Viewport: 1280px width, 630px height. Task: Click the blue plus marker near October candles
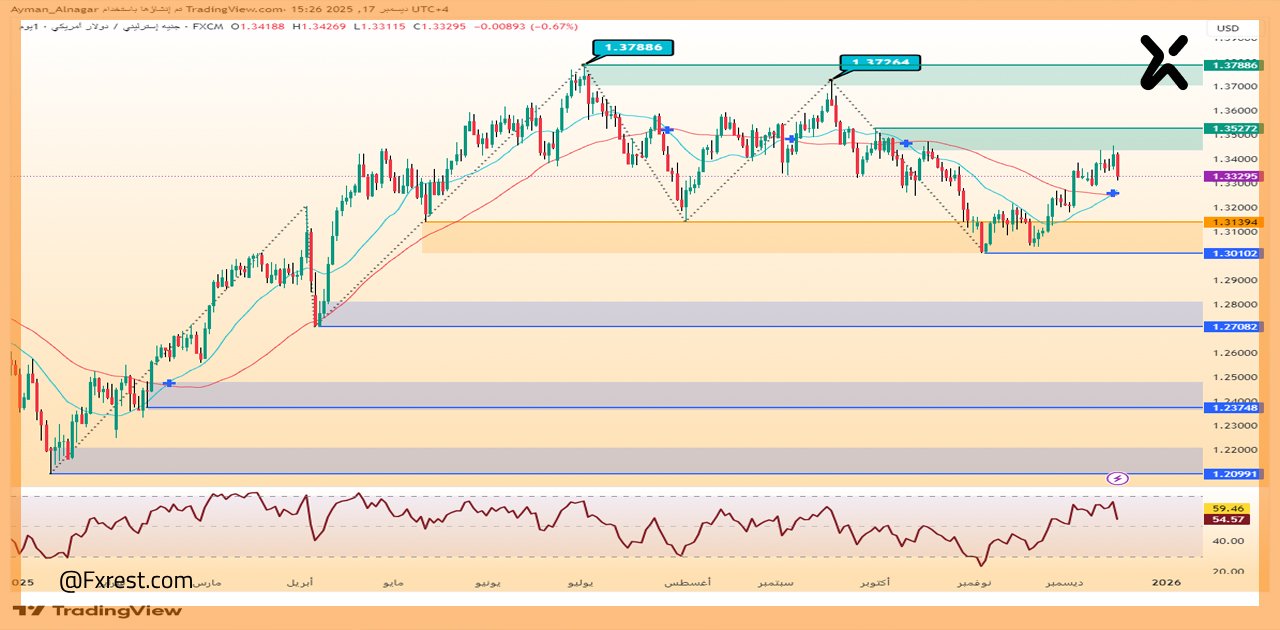905,144
